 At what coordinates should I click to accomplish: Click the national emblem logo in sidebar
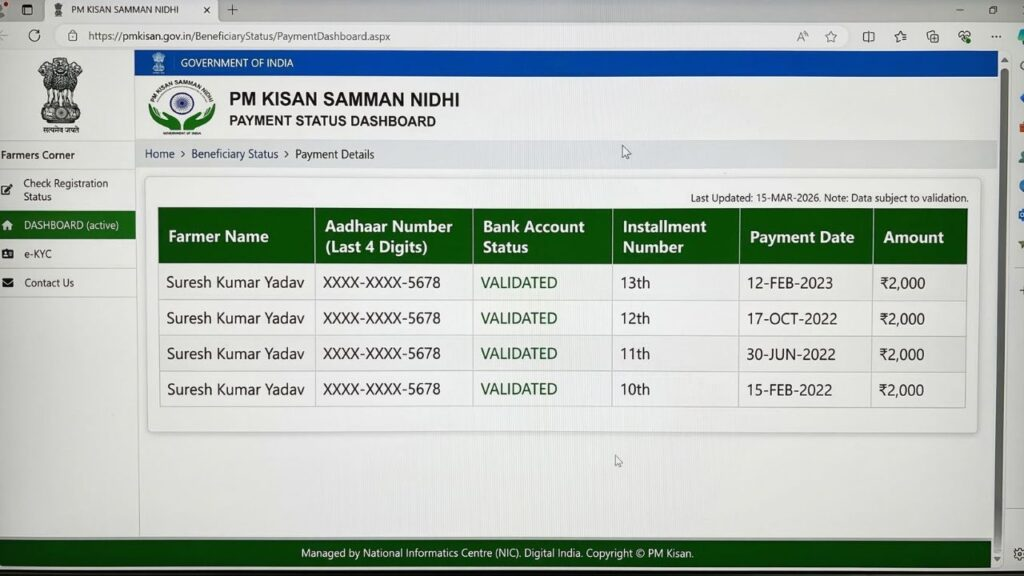60,92
